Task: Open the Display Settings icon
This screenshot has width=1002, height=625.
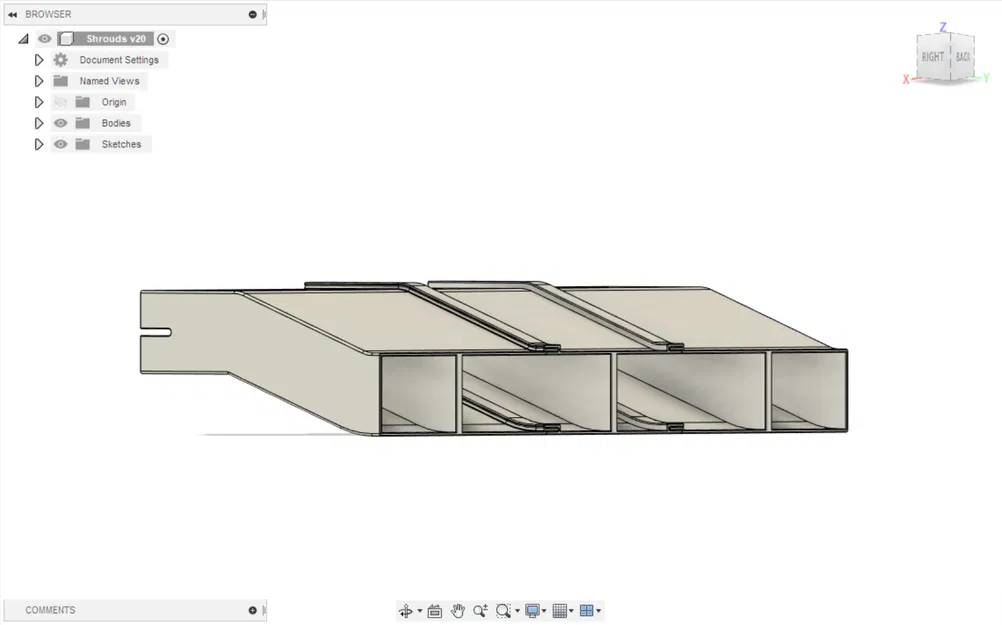Action: tap(532, 610)
